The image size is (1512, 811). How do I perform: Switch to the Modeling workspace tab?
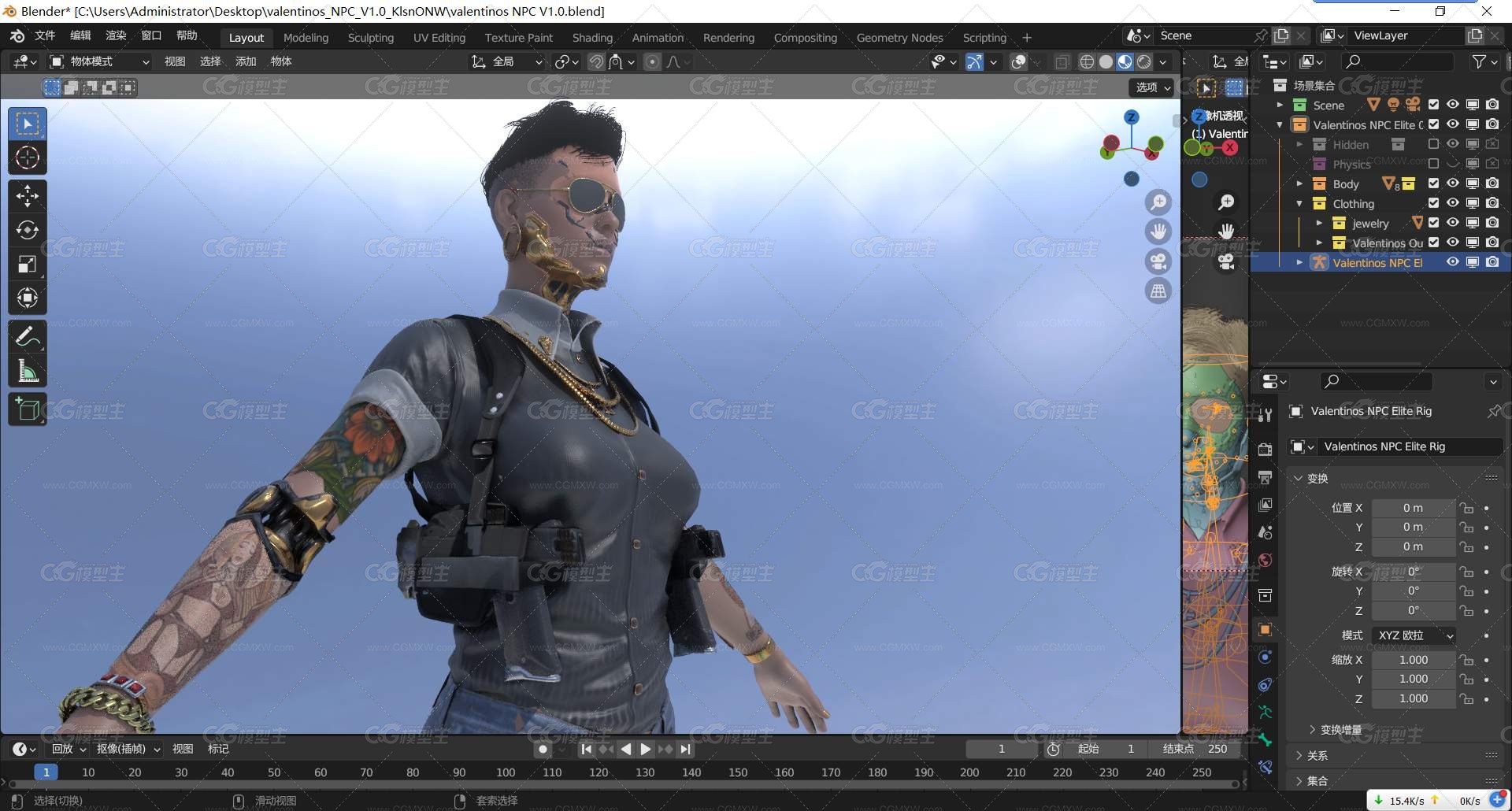tap(306, 37)
